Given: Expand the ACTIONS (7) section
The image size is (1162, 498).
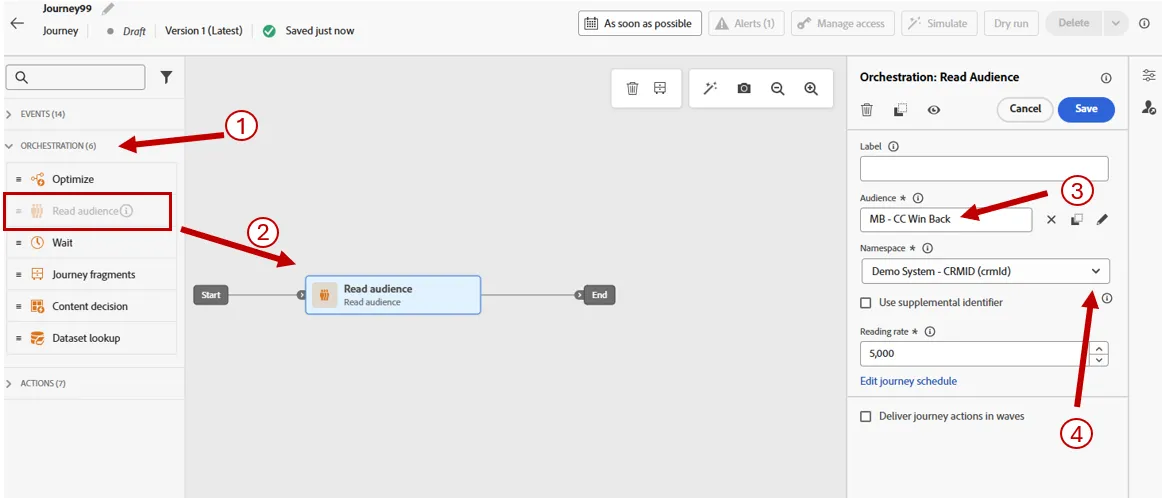Looking at the screenshot, I should 35,383.
